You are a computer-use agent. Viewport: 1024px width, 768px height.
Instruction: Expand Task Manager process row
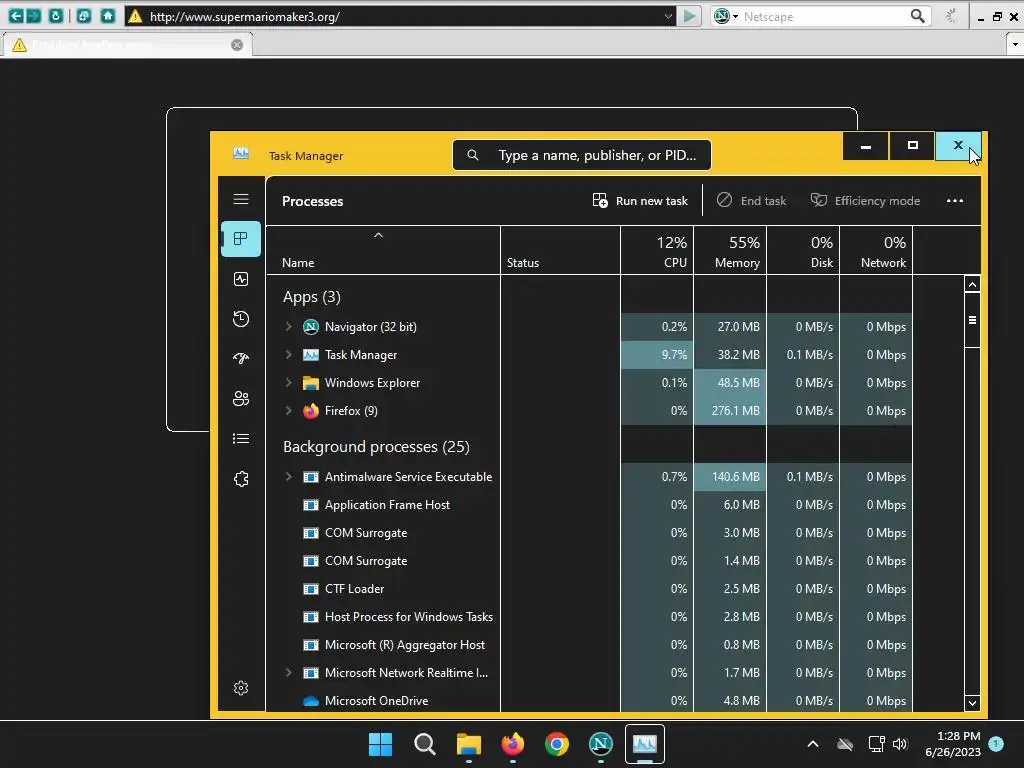click(288, 355)
